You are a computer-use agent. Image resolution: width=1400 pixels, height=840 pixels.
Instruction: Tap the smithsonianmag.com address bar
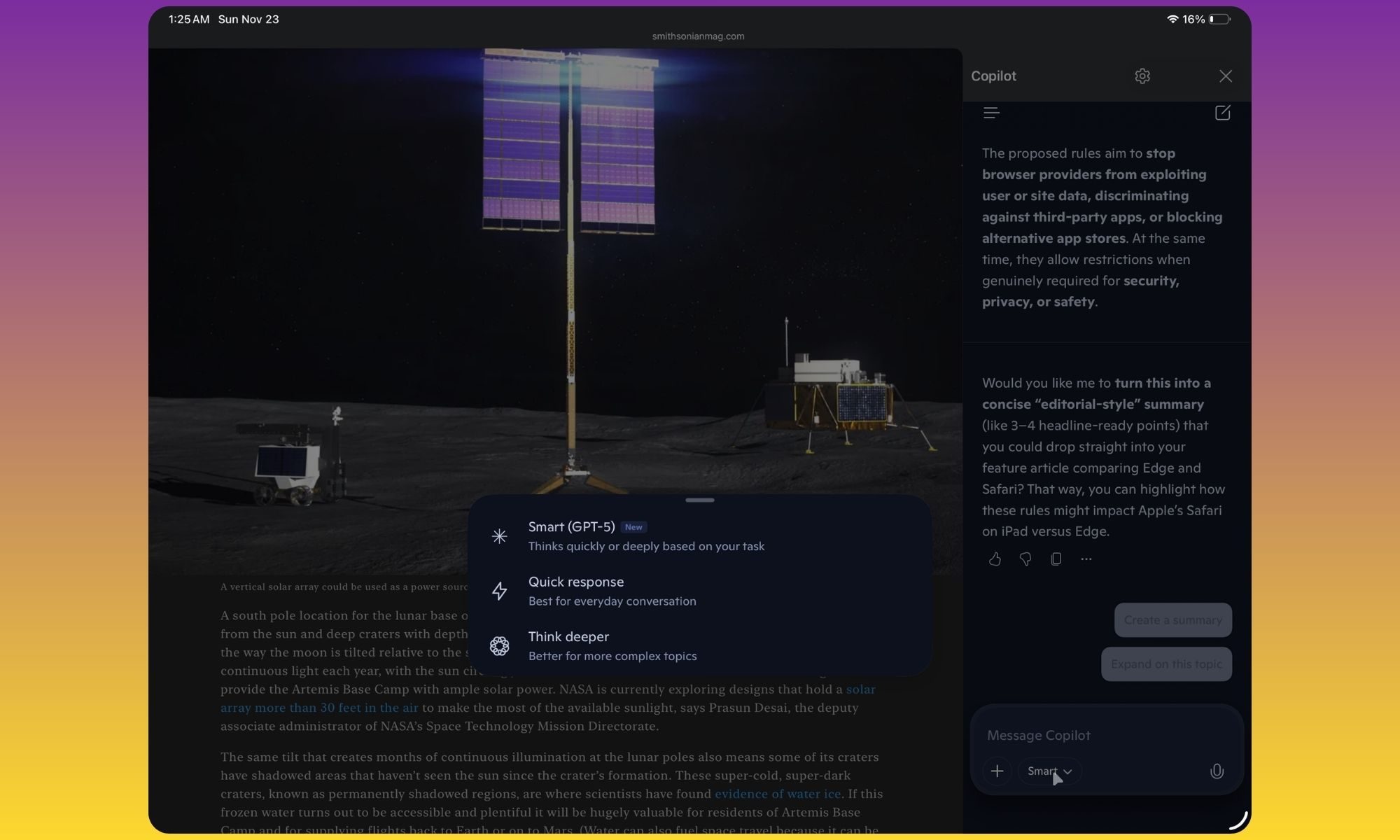(x=698, y=36)
